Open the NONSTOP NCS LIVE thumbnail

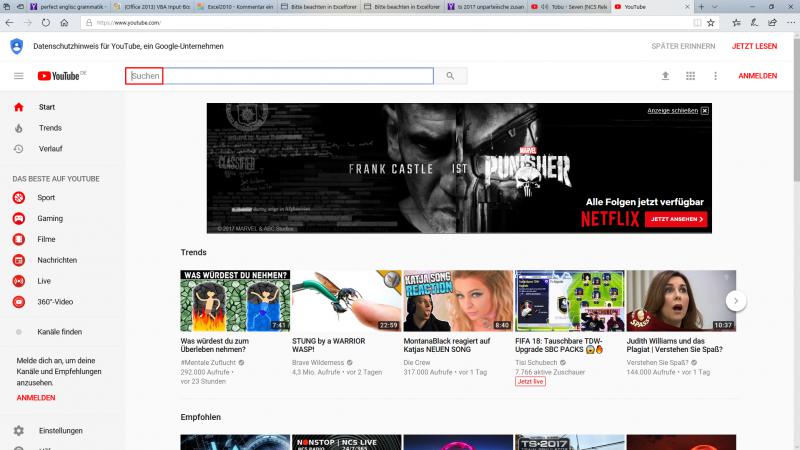[346, 442]
